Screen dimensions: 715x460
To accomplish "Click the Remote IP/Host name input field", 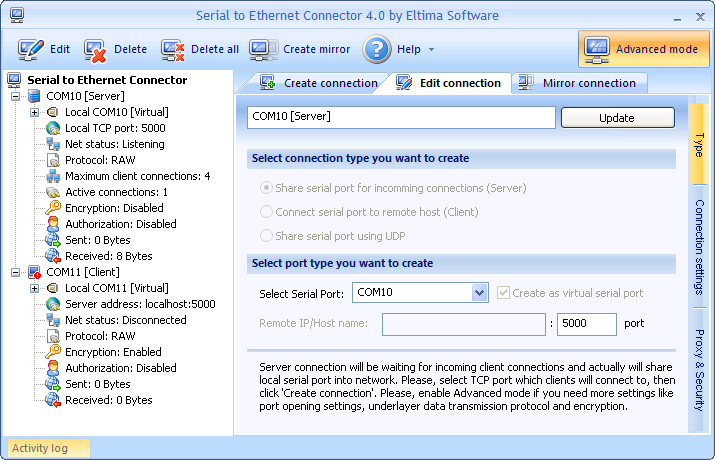I will tap(464, 324).
